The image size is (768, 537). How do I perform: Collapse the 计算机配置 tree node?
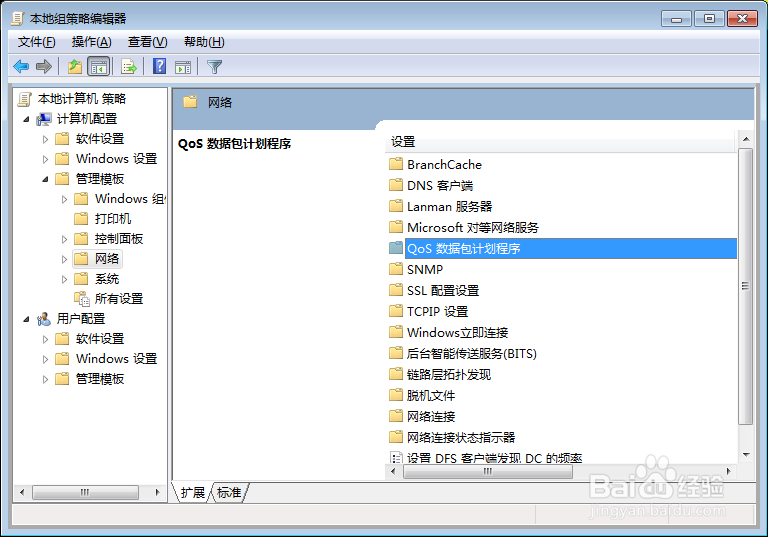point(26,119)
